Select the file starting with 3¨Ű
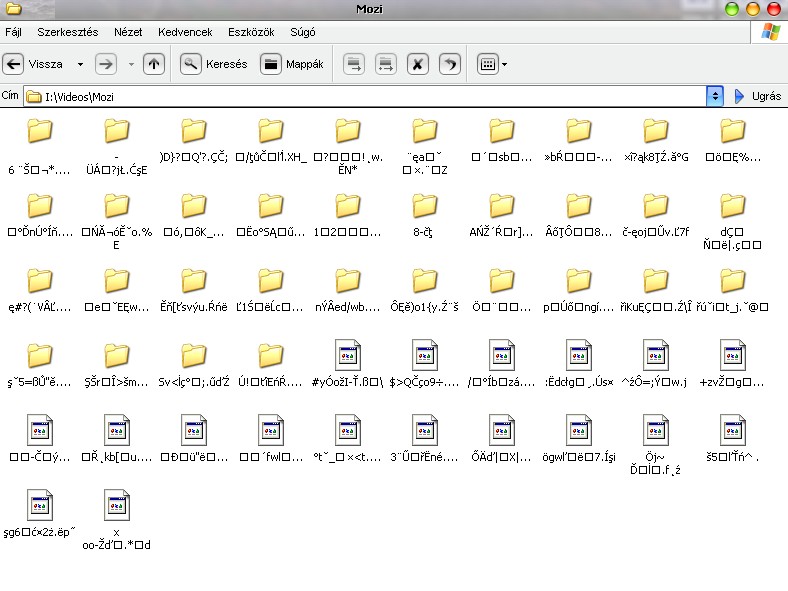The width and height of the screenshot is (788, 591). pyautogui.click(x=424, y=439)
